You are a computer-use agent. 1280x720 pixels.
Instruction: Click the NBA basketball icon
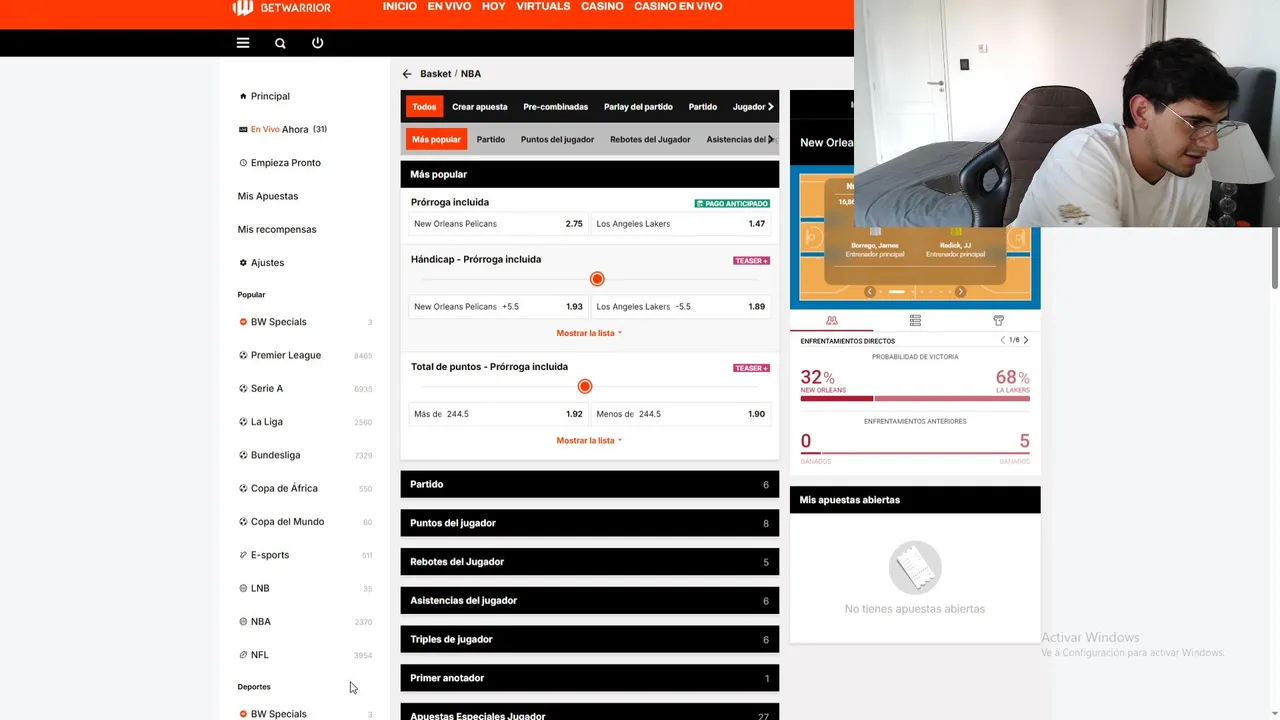(x=243, y=622)
